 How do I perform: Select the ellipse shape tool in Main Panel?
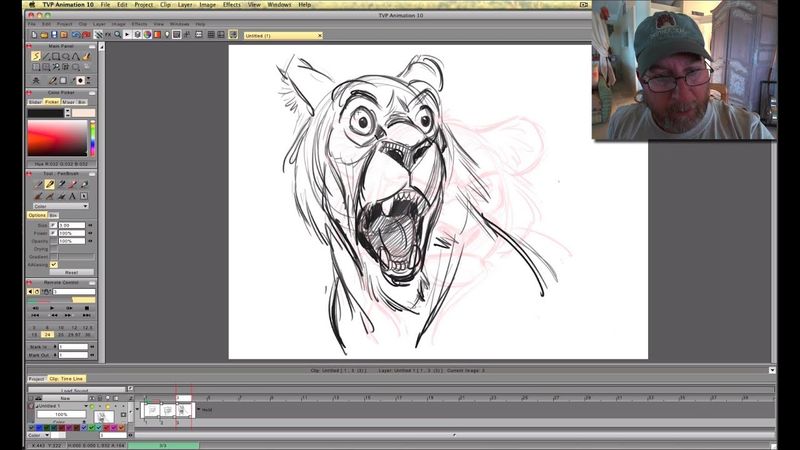click(x=65, y=56)
